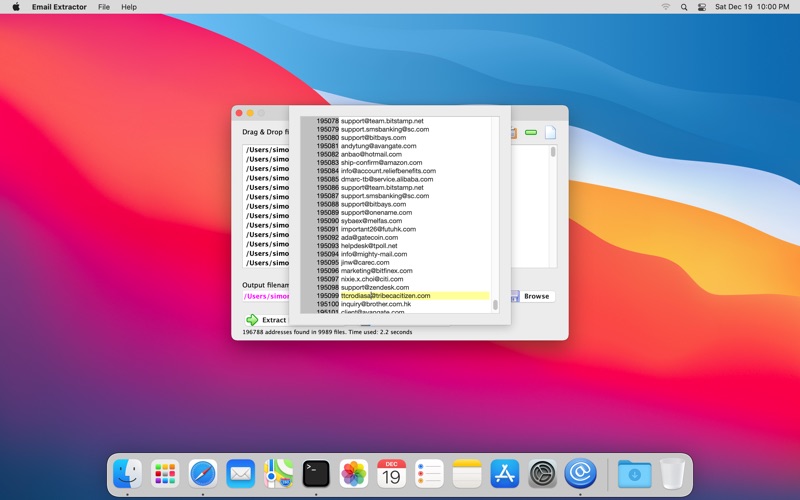The width and height of the screenshot is (800, 500).
Task: Launch Safari from the Dock
Action: pyautogui.click(x=203, y=473)
